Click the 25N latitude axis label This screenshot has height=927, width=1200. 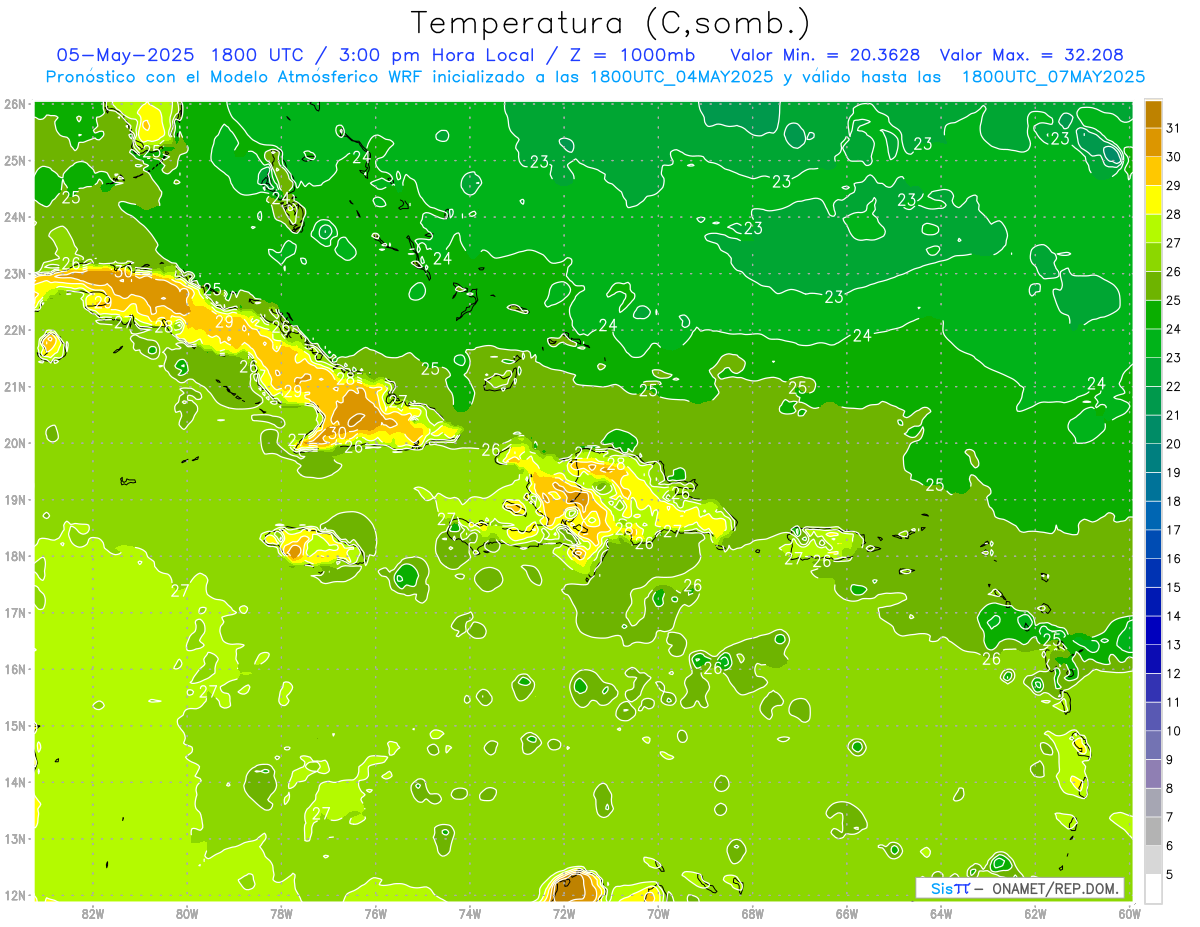point(14,160)
